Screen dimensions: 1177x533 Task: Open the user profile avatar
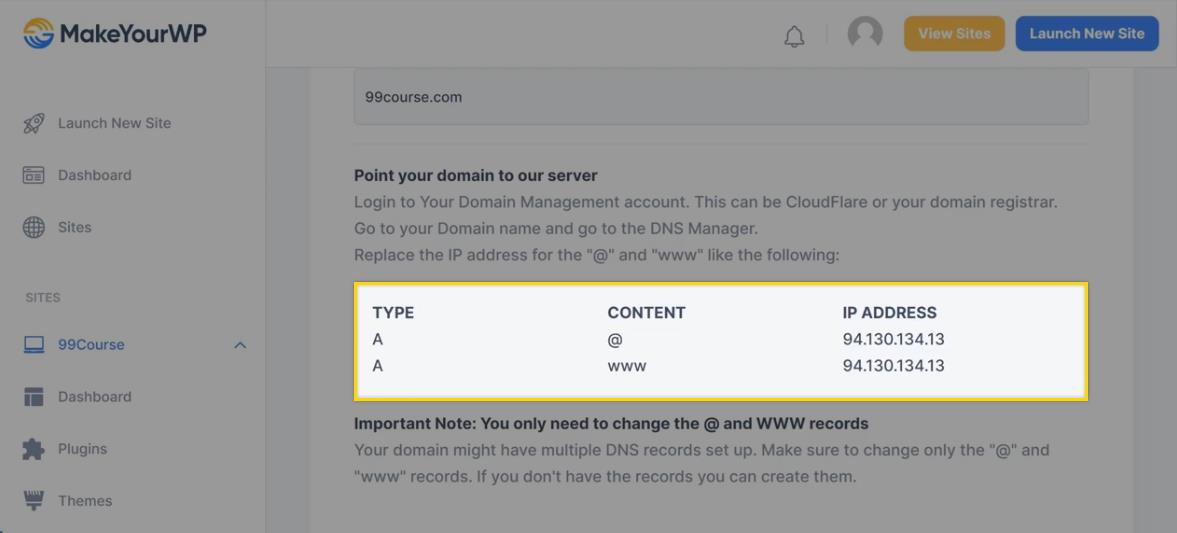tap(865, 33)
